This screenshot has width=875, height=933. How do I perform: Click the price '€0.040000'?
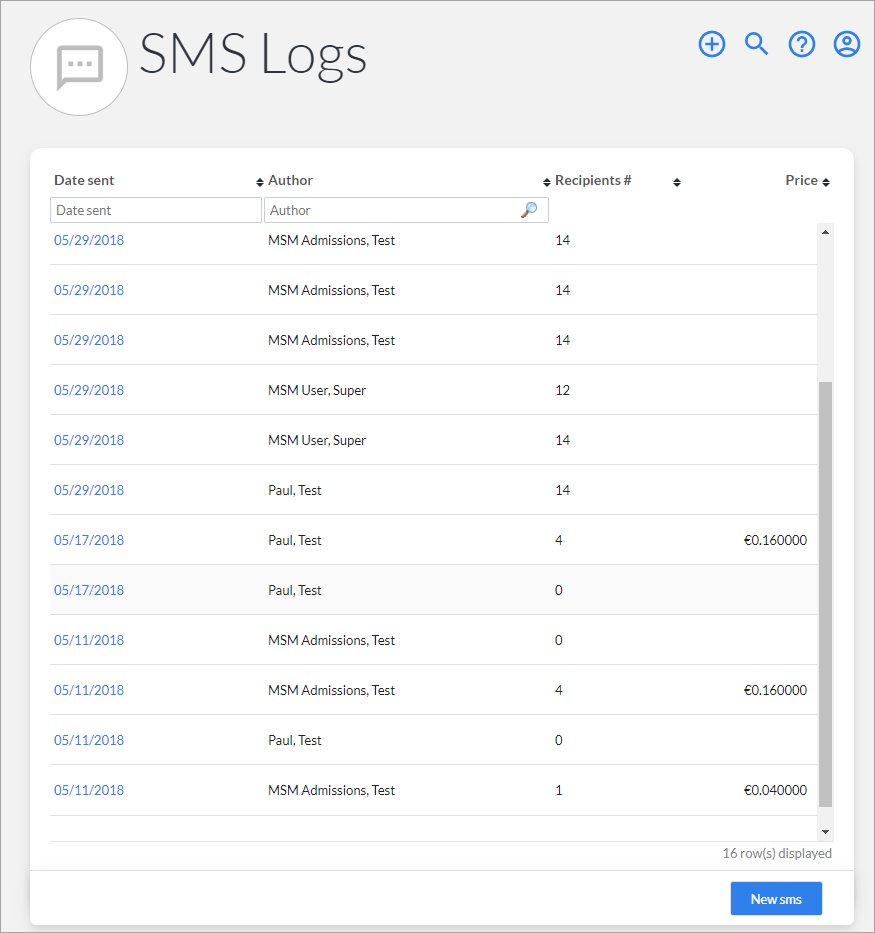[776, 790]
